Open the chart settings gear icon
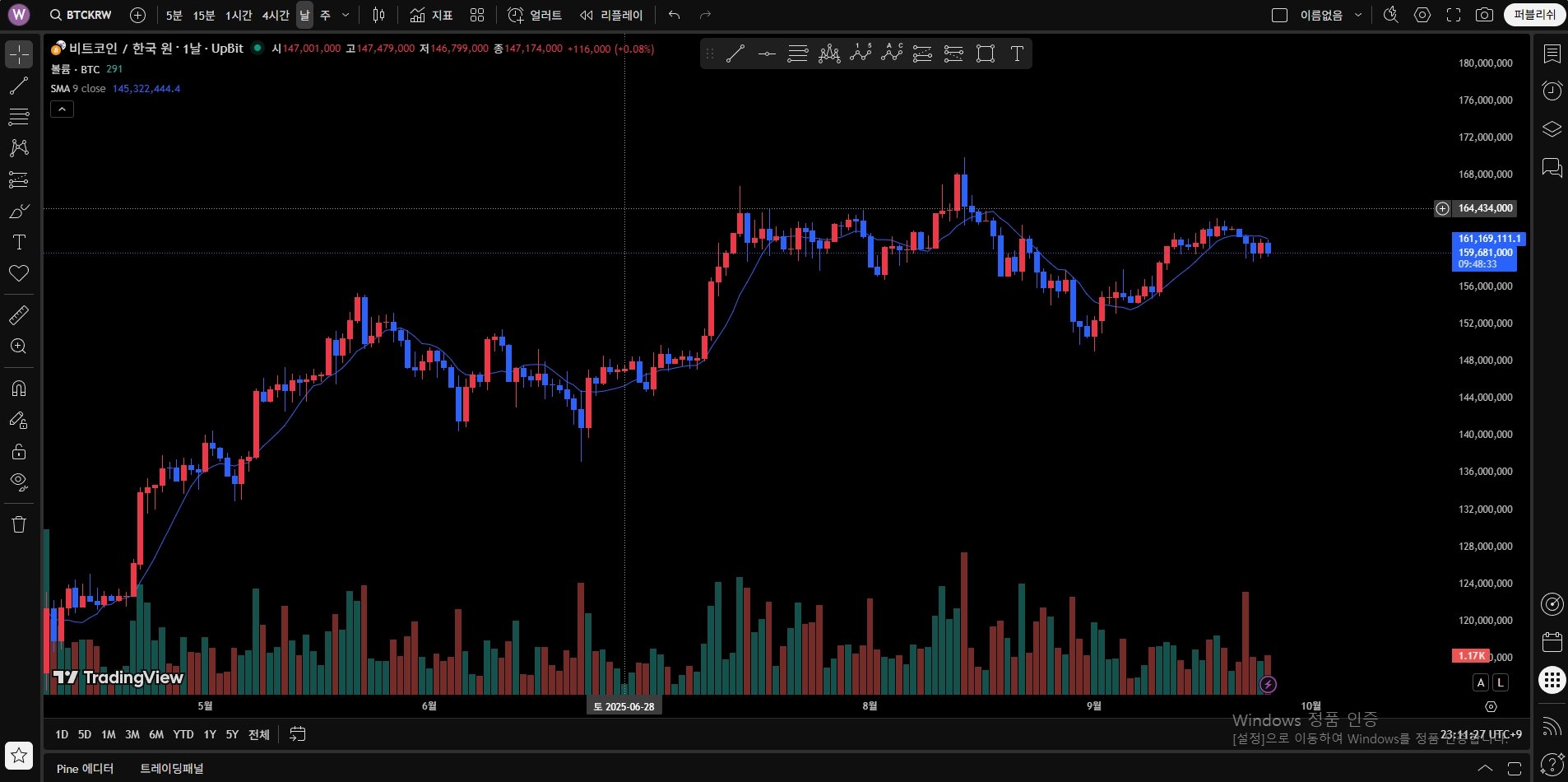Screen dimensions: 1568x782 pyautogui.click(x=1422, y=15)
